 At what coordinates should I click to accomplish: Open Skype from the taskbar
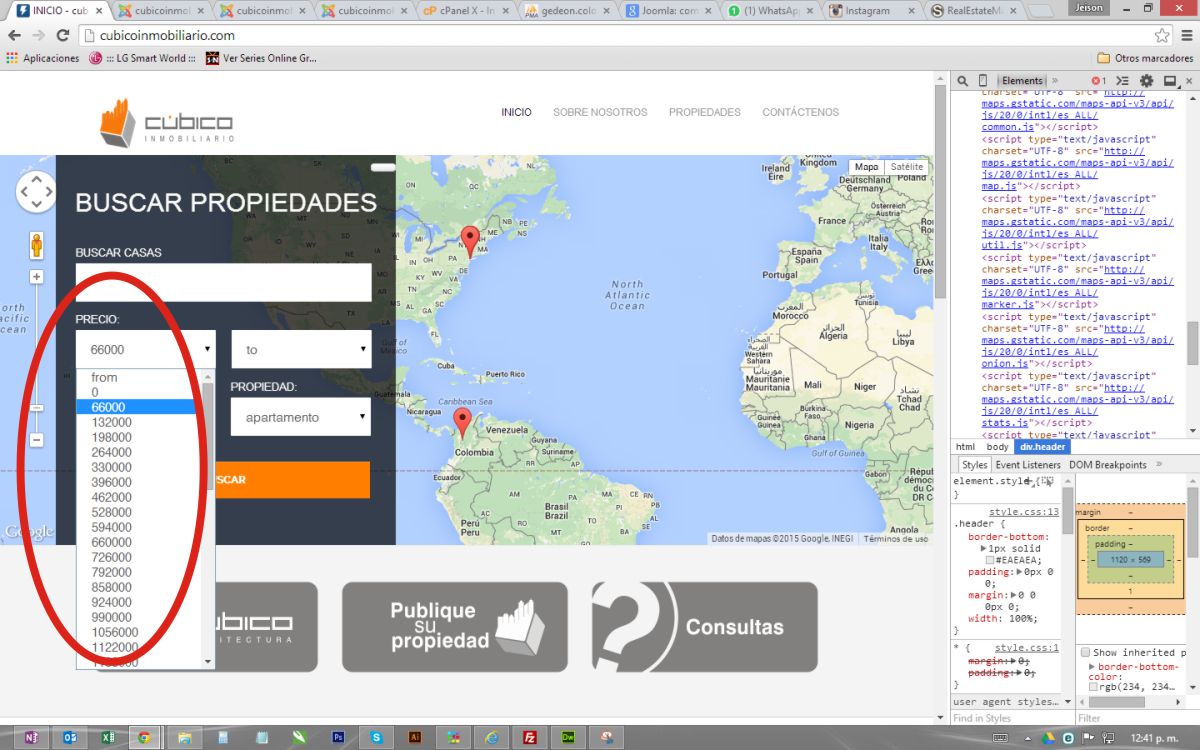(377, 738)
